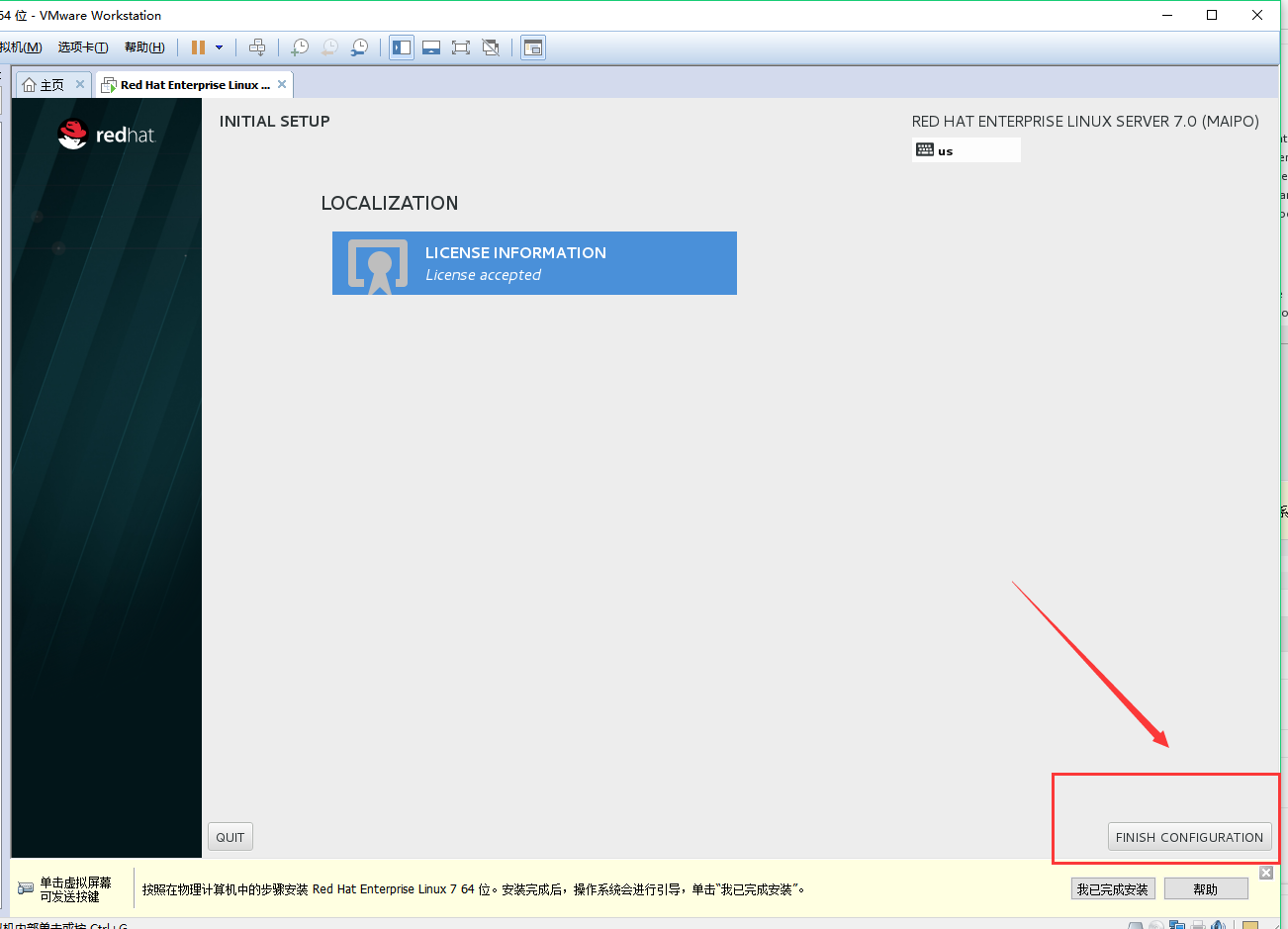The height and width of the screenshot is (929, 1288).
Task: Click the us keyboard layout indicator
Action: (x=966, y=150)
